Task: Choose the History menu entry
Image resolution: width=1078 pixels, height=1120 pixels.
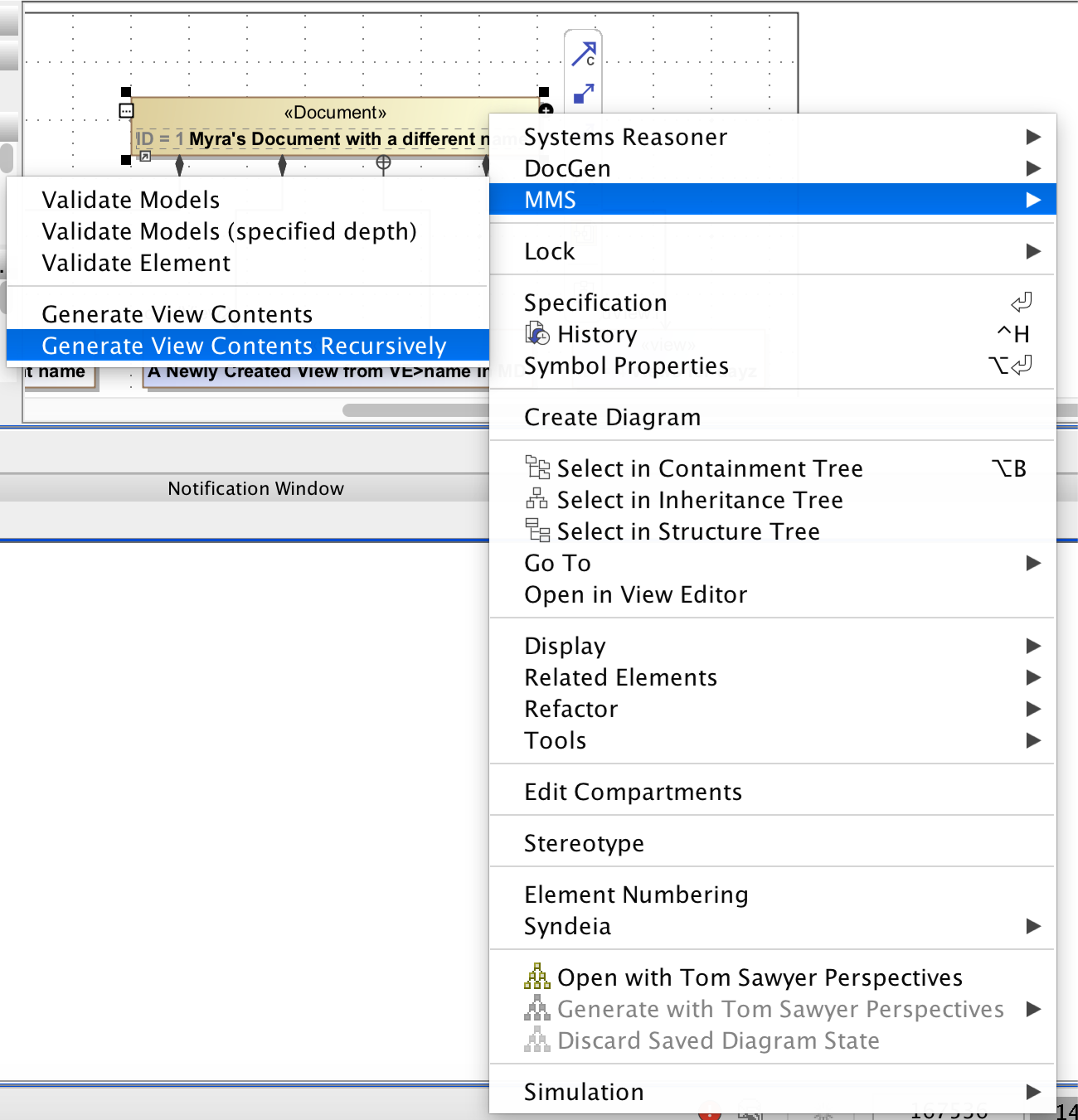Action: (772, 334)
